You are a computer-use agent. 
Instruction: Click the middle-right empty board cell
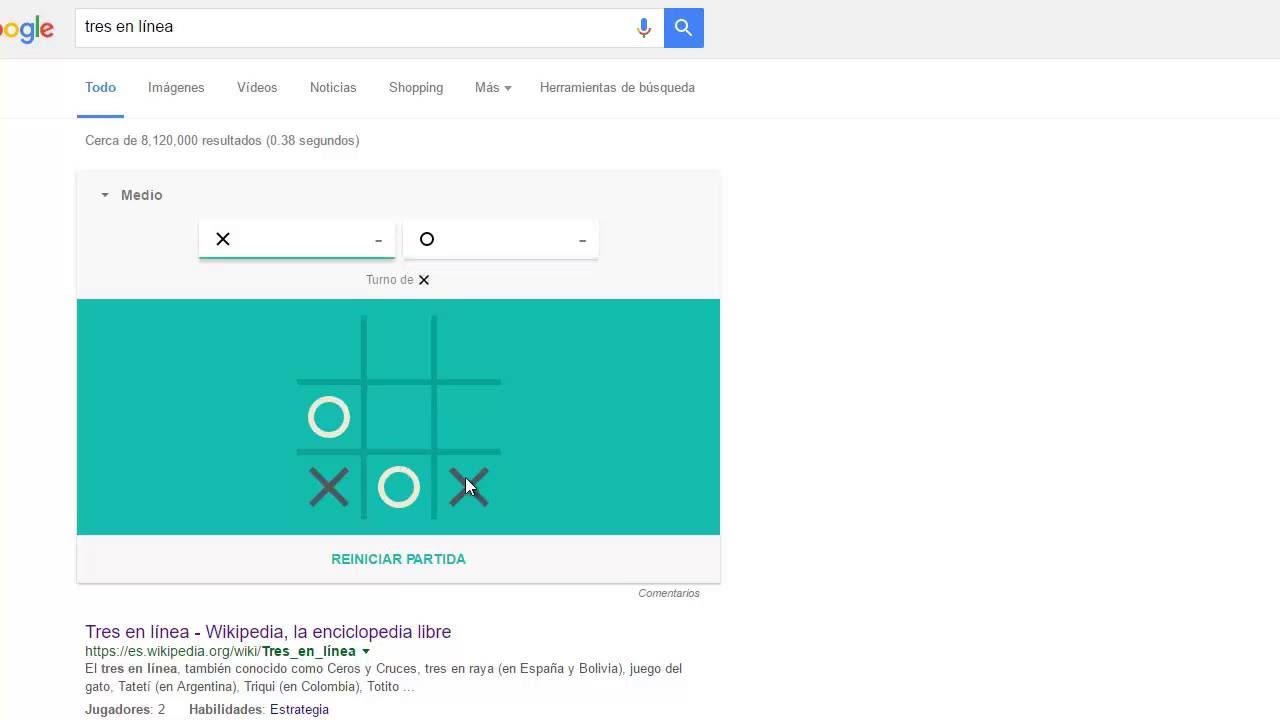(469, 417)
